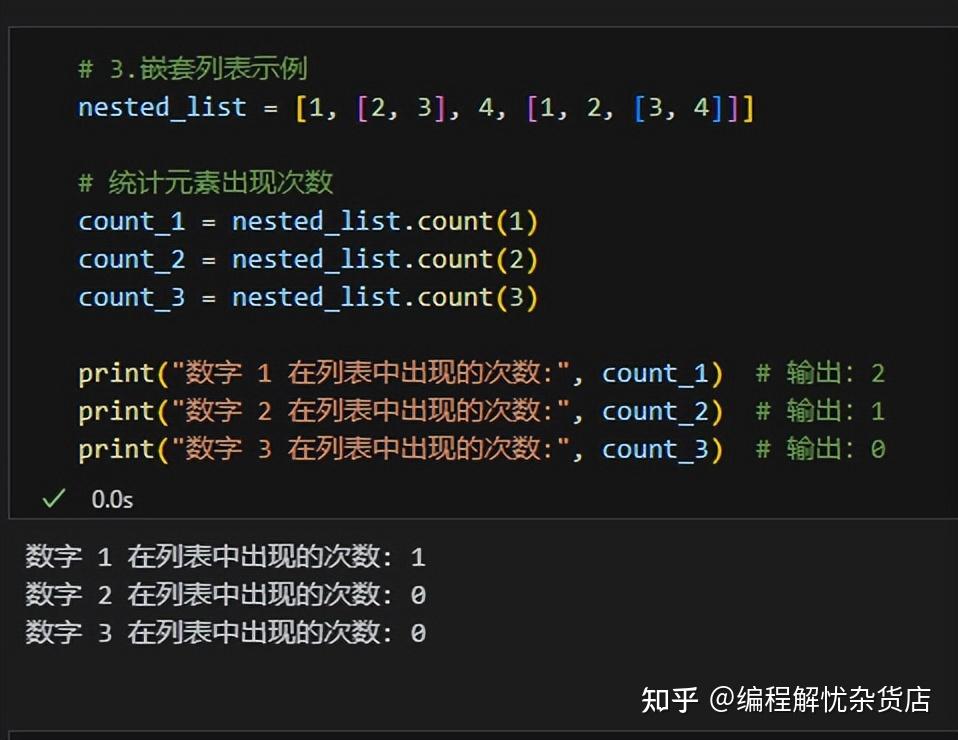Click the 0.0s execution time label

[112, 500]
